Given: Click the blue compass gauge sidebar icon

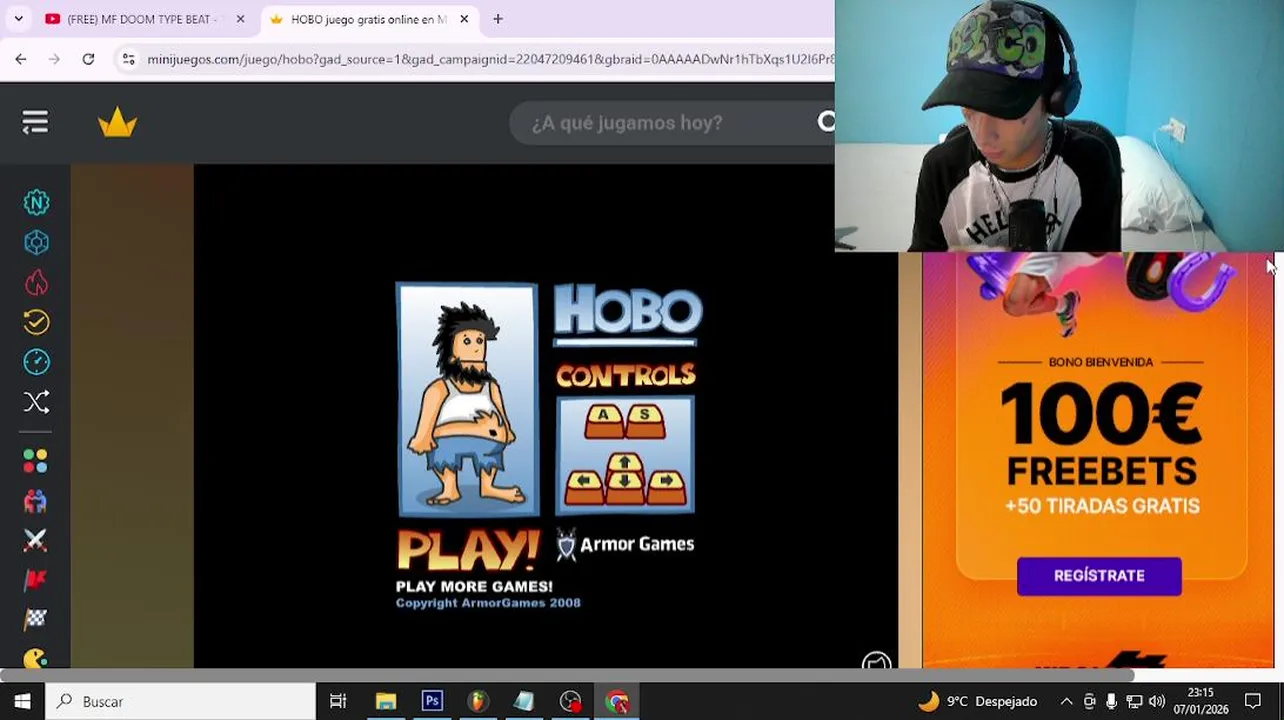Looking at the screenshot, I should [x=36, y=361].
